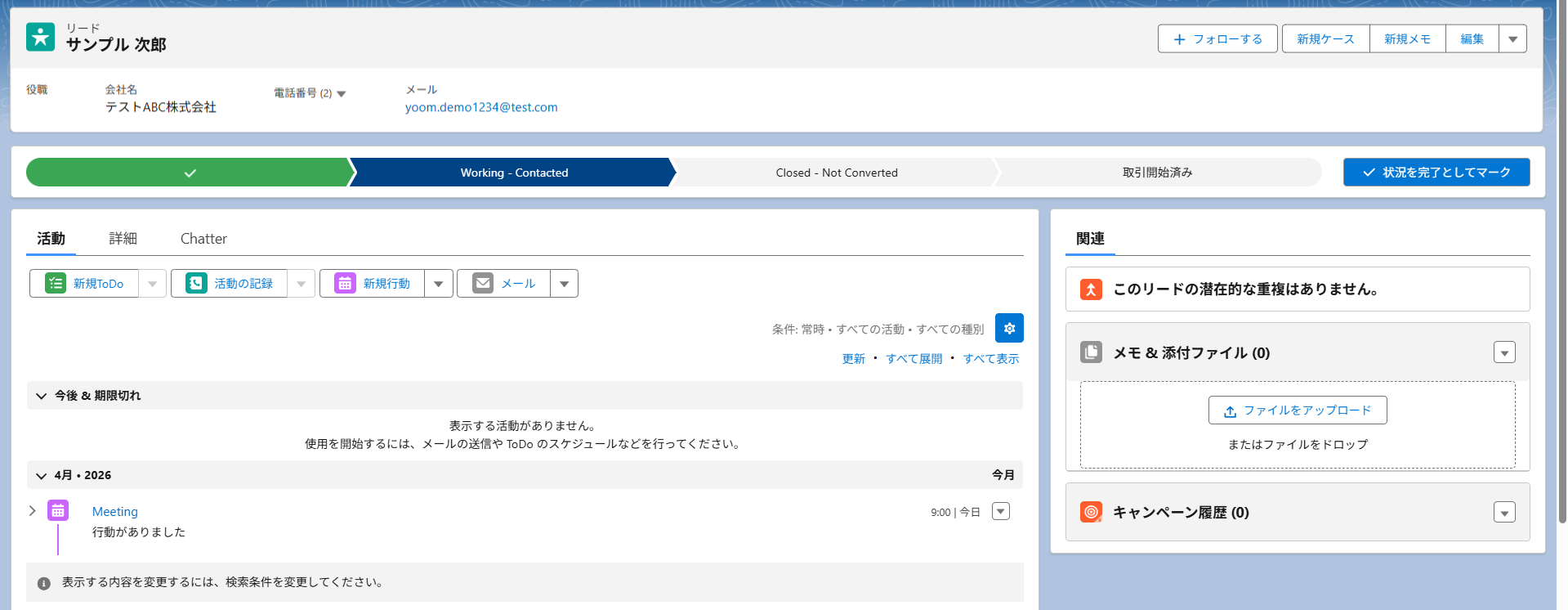Click the フォローする button

1217,38
